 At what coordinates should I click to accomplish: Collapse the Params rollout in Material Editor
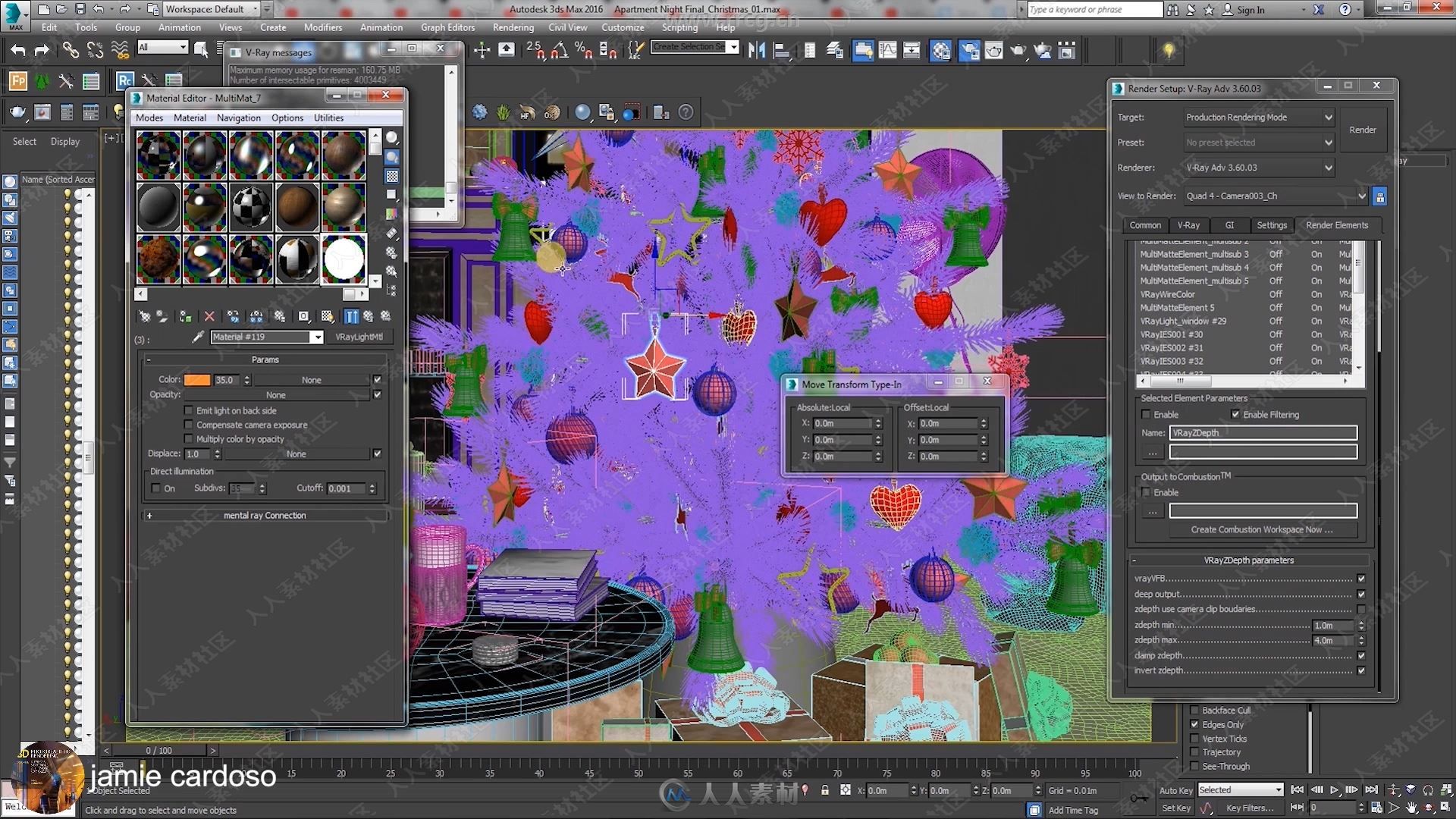[x=265, y=359]
